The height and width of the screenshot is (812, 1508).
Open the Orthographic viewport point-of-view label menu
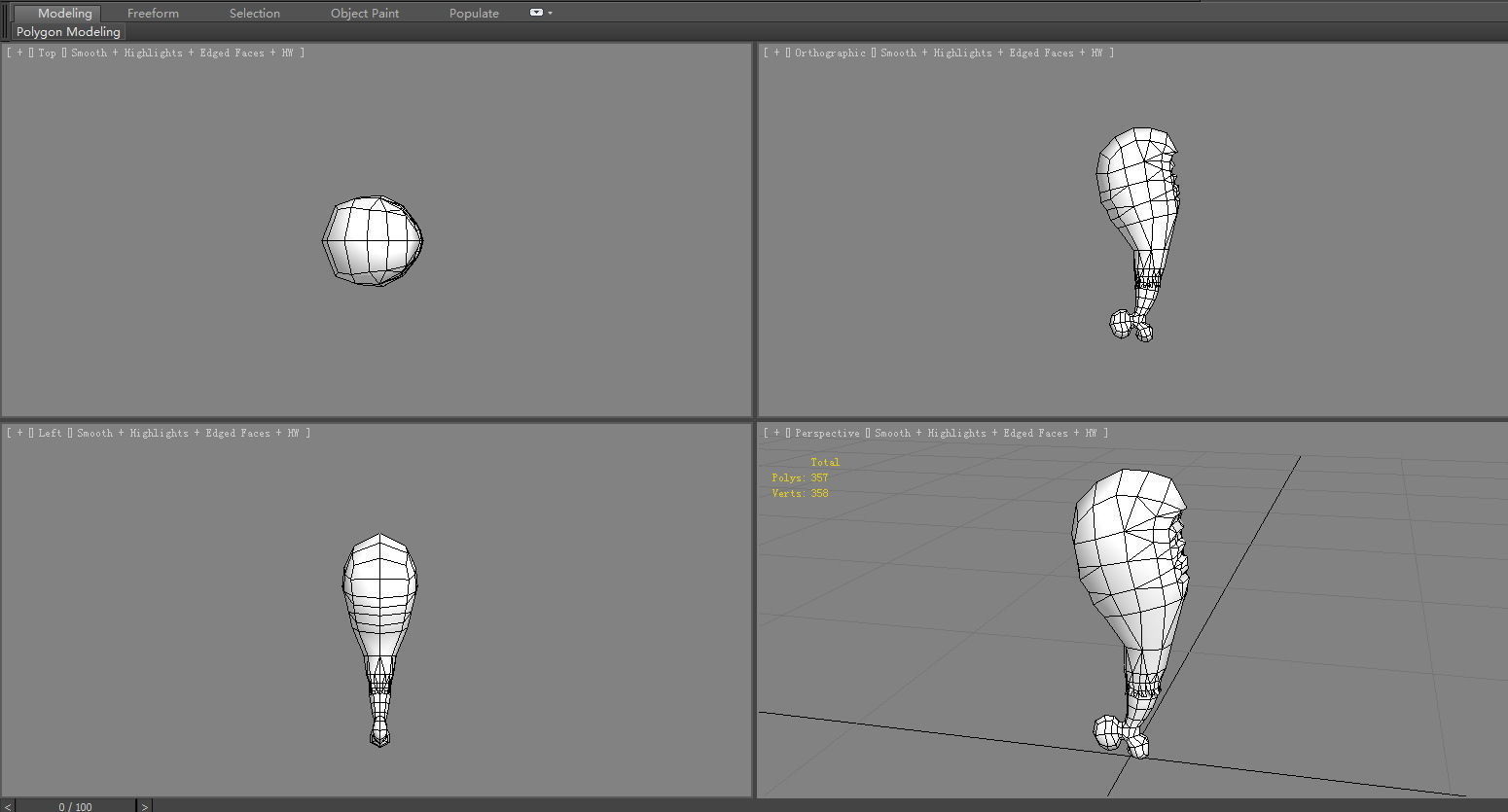pyautogui.click(x=832, y=53)
